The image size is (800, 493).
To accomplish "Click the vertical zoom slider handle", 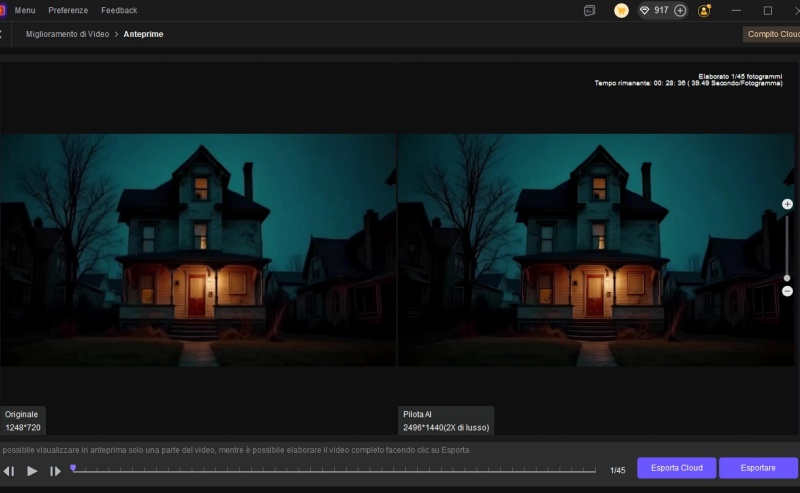I will [x=787, y=278].
